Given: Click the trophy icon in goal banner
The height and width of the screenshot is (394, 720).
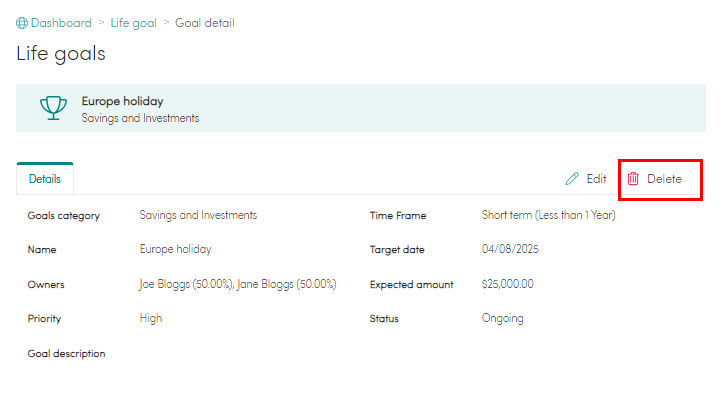Looking at the screenshot, I should (53, 108).
